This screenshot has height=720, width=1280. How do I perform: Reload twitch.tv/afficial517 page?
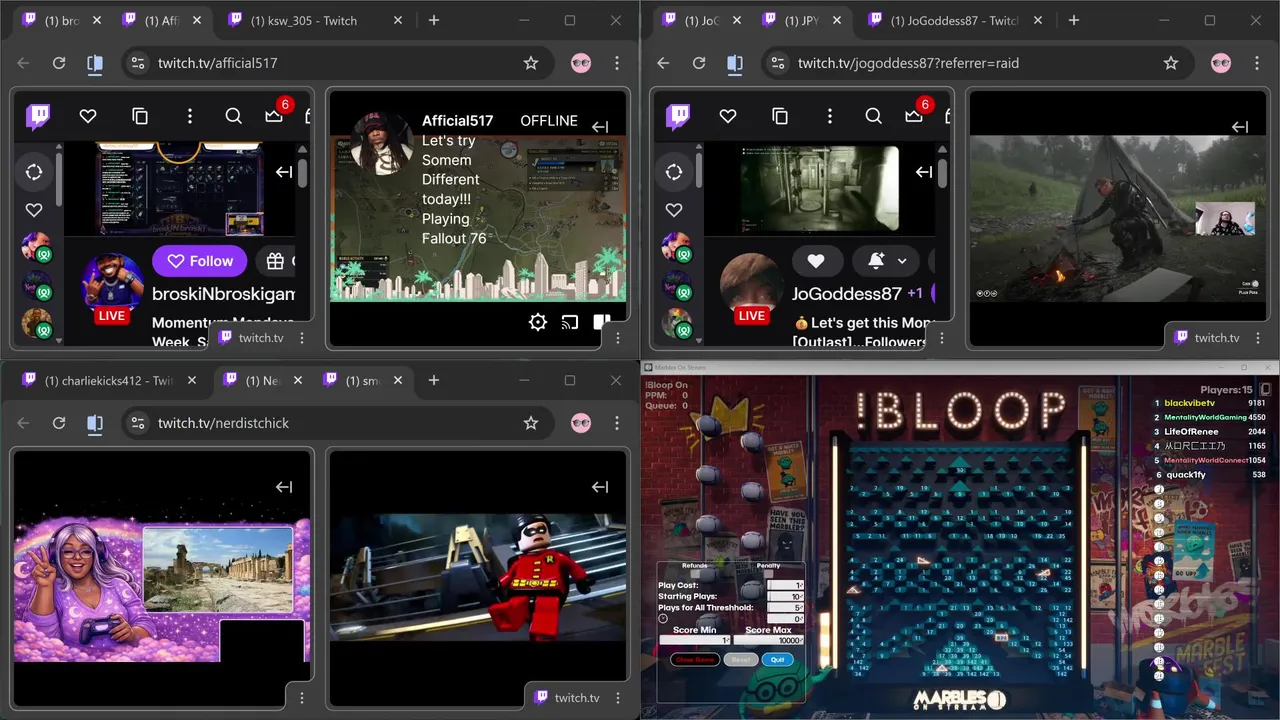(59, 63)
